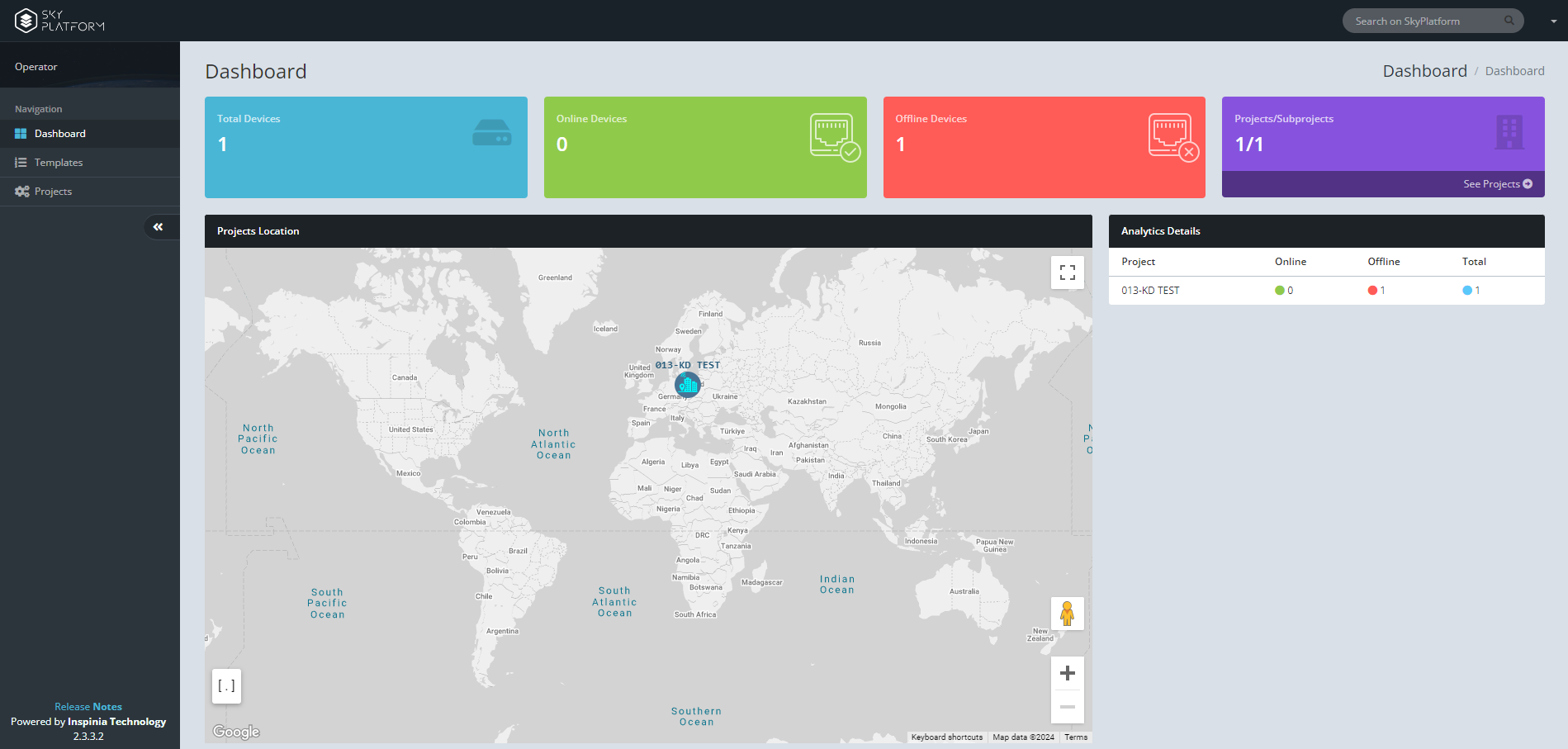Click the search magnifier icon

click(x=1509, y=21)
